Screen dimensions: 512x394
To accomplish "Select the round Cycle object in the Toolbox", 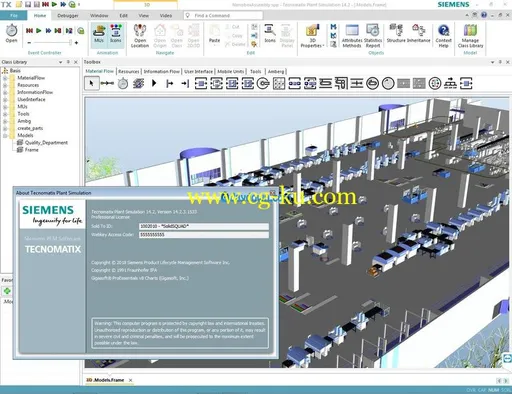I will (388, 83).
